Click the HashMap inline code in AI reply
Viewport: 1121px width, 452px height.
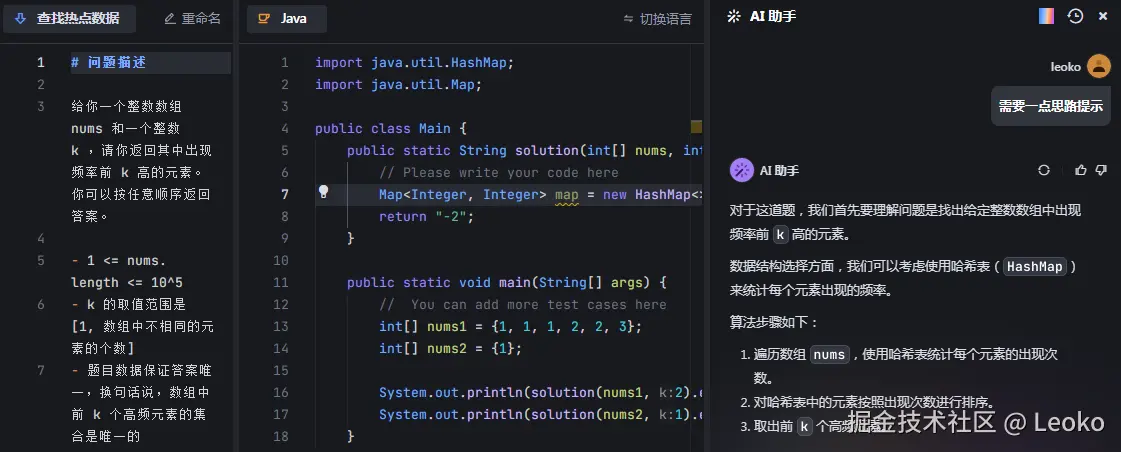[1034, 267]
